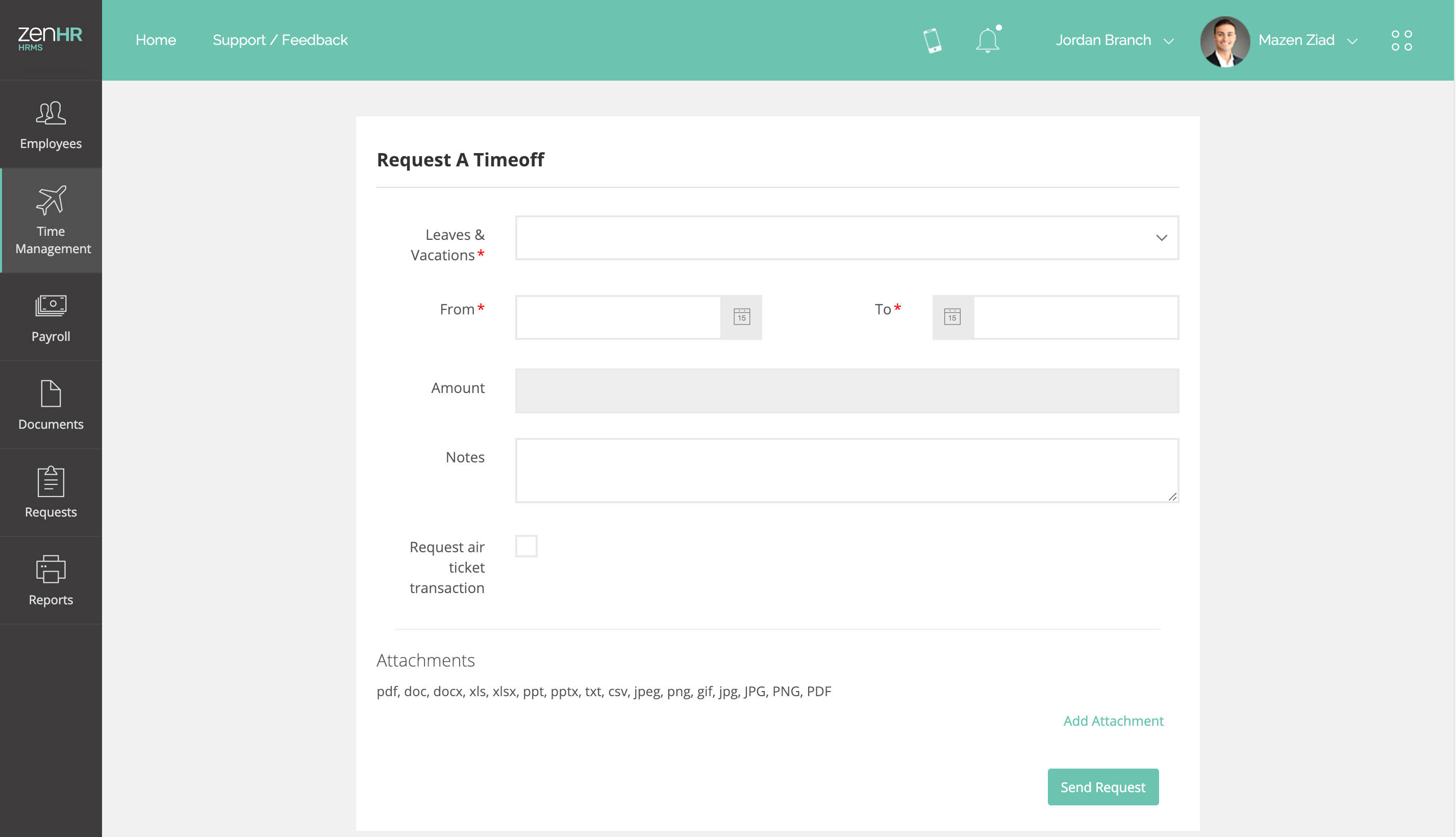Open notifications bell icon

pos(987,40)
